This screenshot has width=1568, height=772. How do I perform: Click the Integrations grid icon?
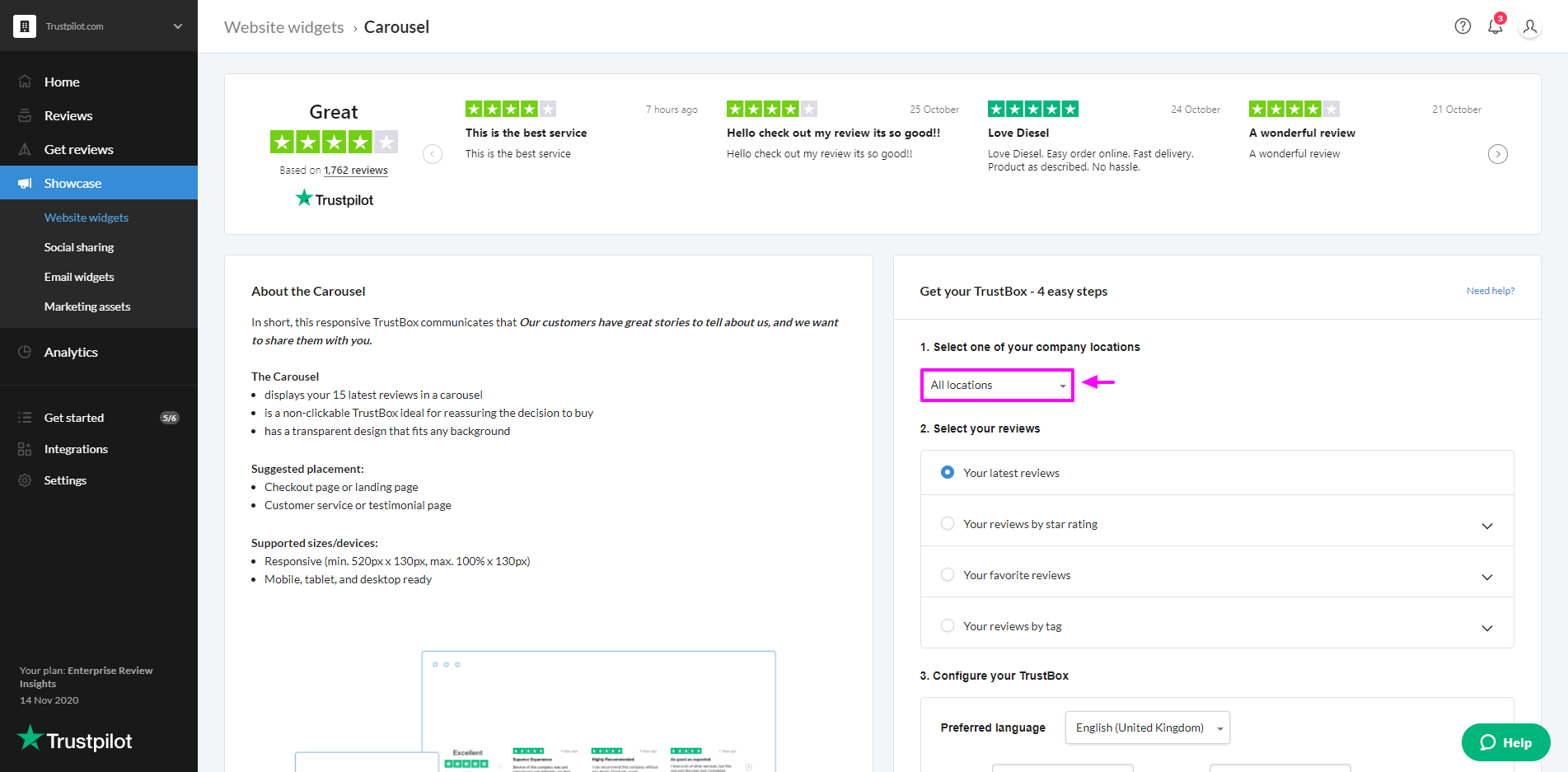[25, 449]
